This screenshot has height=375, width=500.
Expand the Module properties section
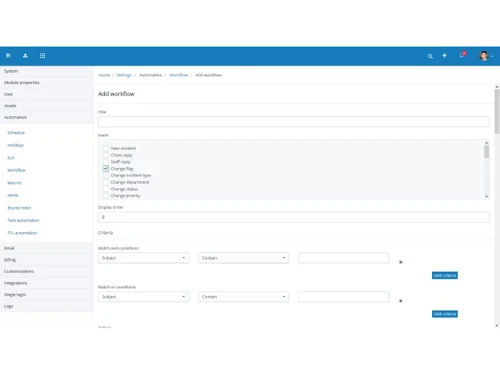46,83
